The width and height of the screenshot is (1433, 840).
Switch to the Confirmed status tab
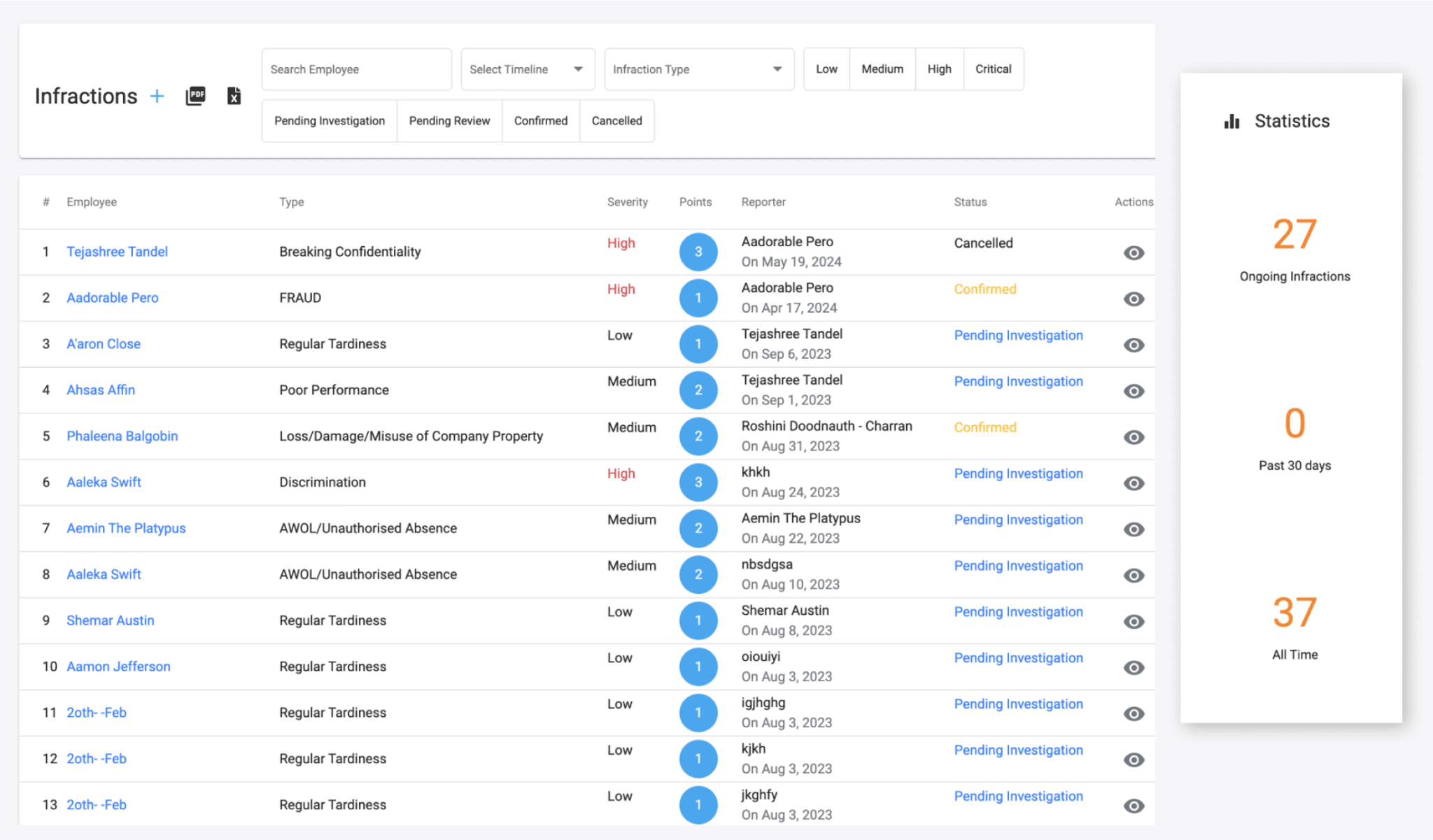click(x=540, y=120)
